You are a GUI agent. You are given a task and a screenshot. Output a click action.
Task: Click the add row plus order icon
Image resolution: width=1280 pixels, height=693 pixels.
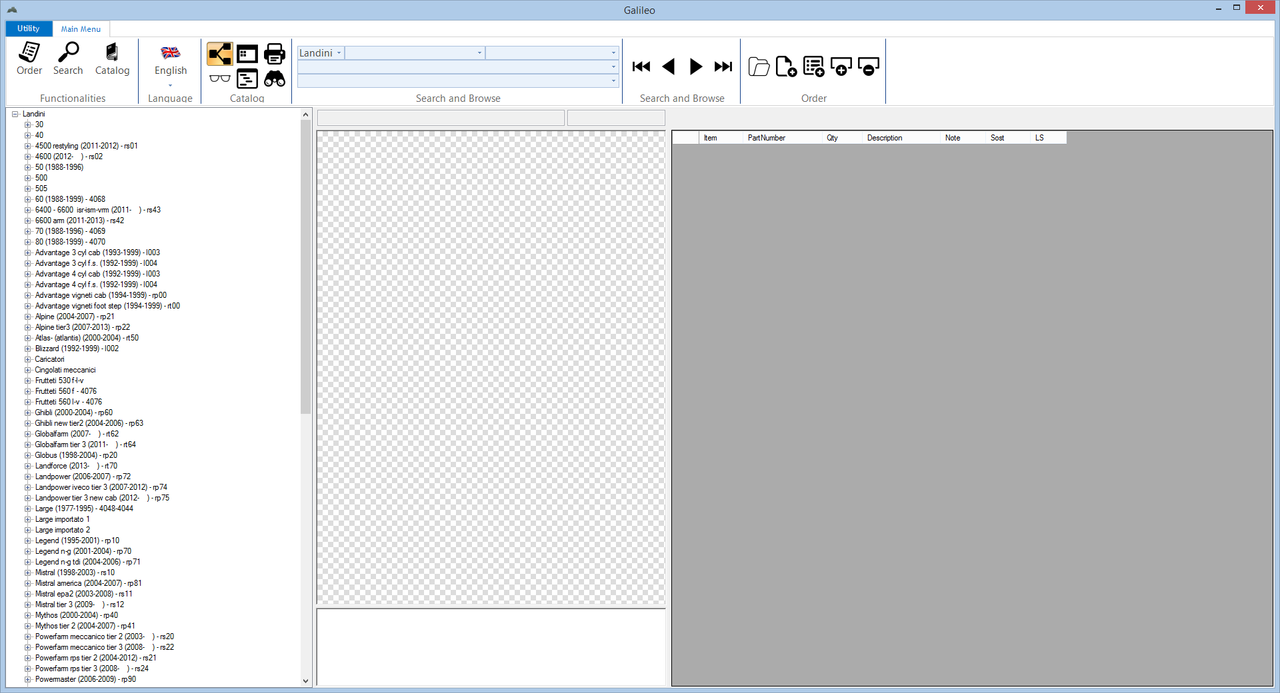coord(841,67)
